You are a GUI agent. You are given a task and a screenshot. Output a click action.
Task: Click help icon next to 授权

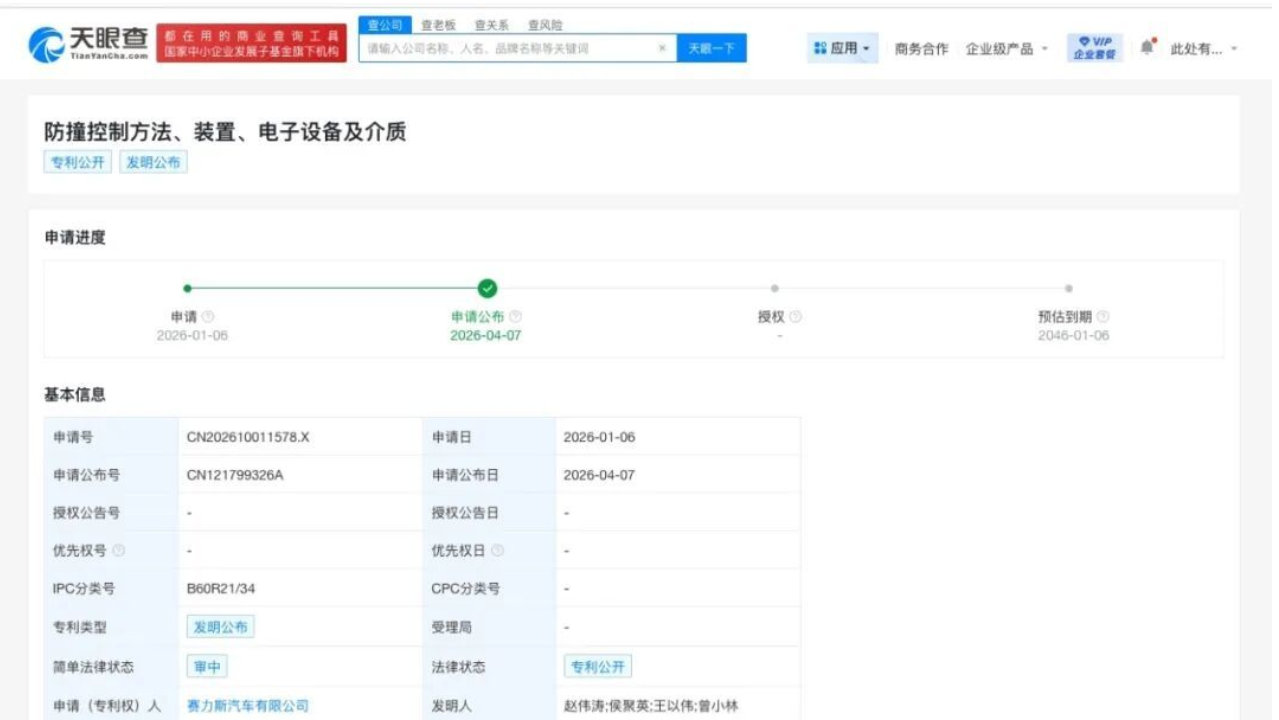tap(796, 317)
